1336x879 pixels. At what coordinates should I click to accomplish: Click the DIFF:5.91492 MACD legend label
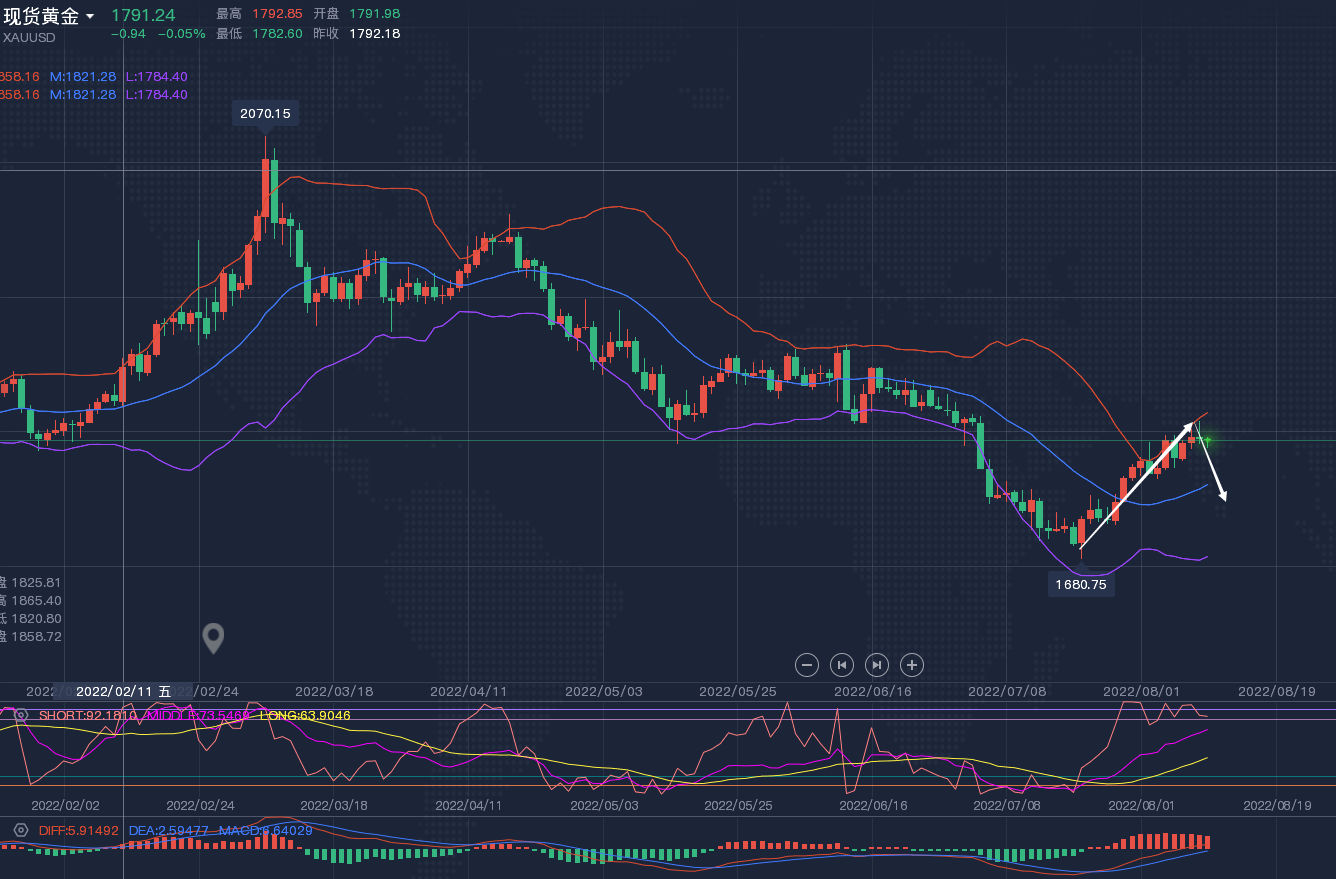click(x=78, y=831)
